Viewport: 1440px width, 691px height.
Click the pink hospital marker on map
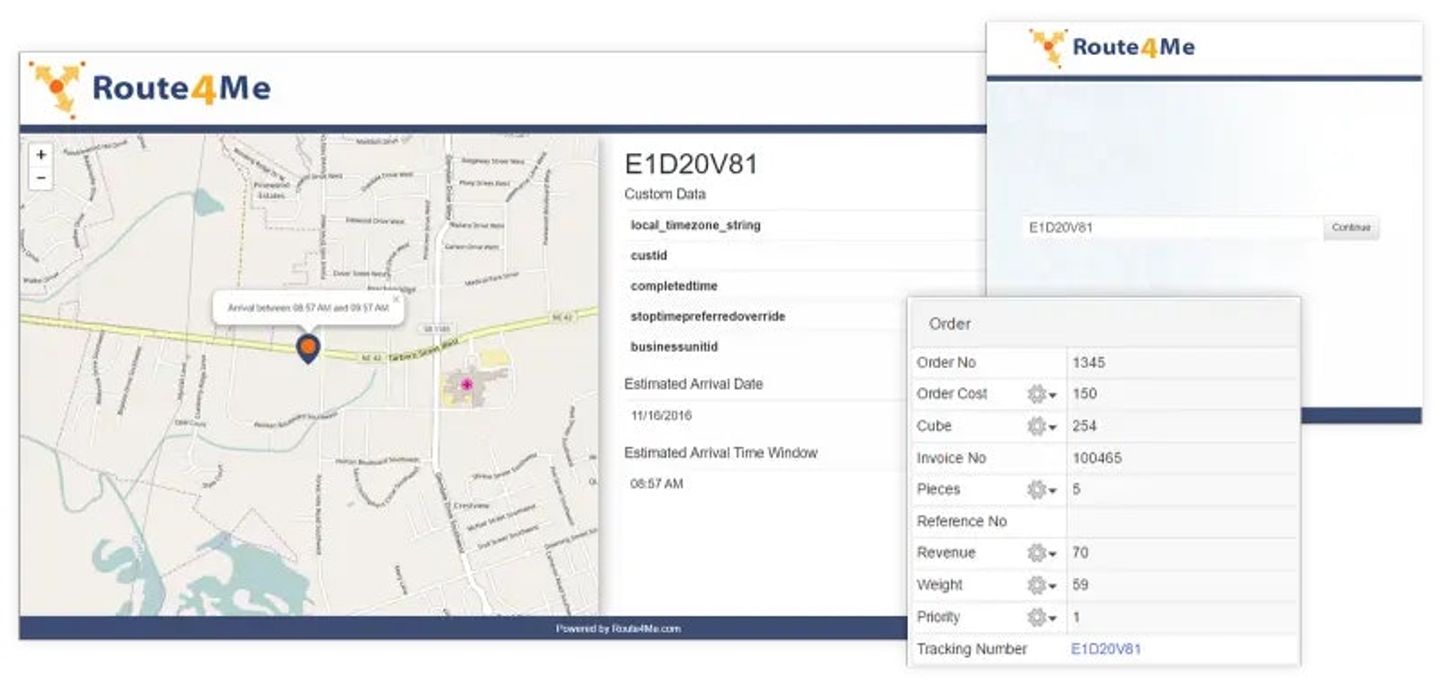[466, 384]
